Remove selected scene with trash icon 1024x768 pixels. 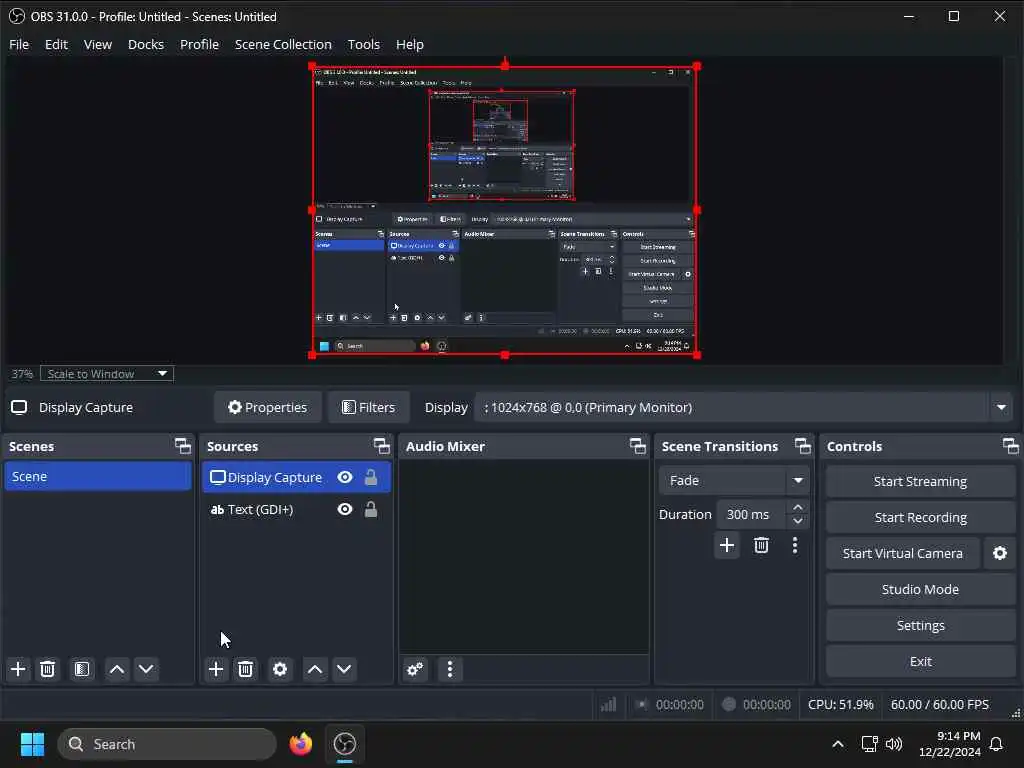click(48, 669)
